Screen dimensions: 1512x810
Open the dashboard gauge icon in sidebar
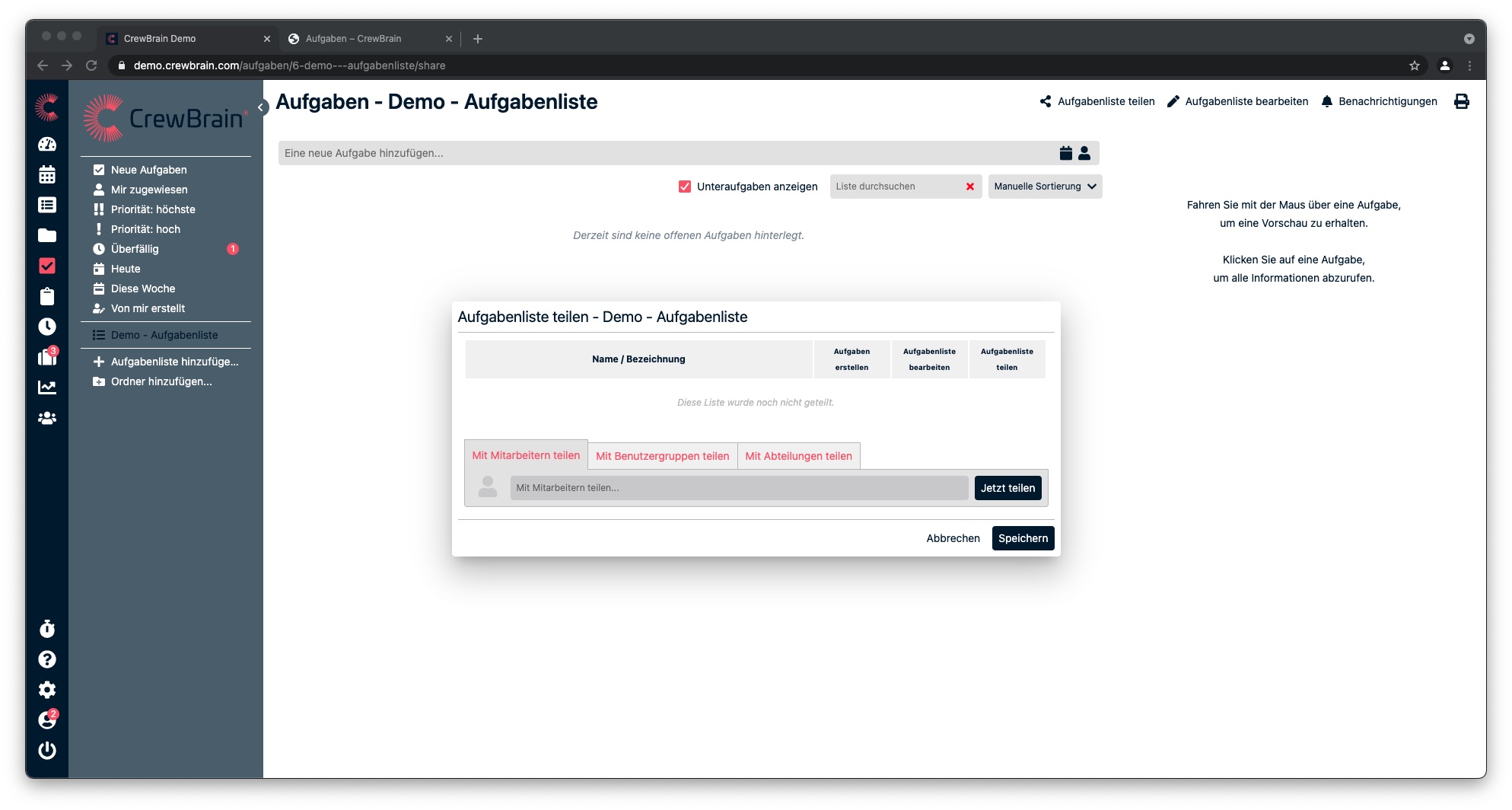click(47, 144)
